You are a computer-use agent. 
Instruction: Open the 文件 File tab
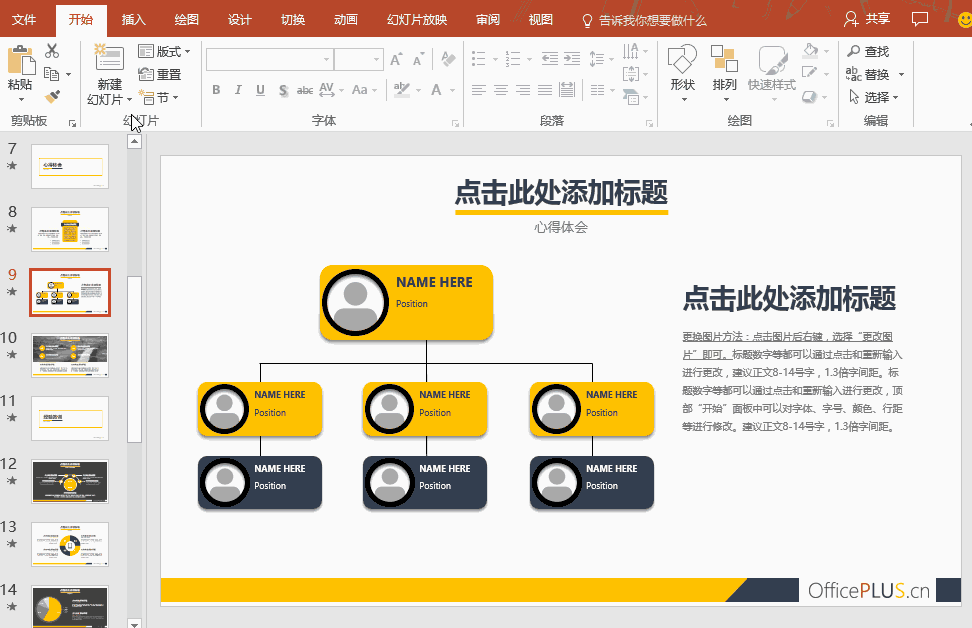(24, 20)
